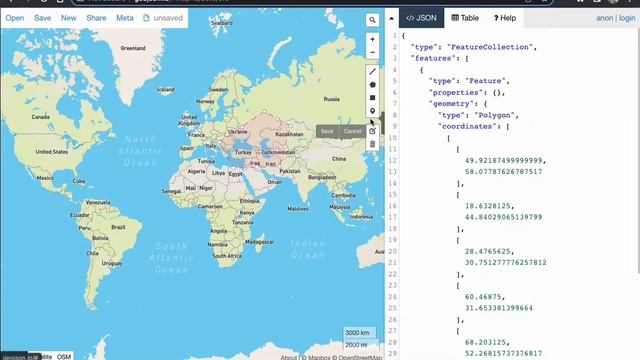The width and height of the screenshot is (640, 360).
Task: Click the New menu item
Action: (69, 18)
